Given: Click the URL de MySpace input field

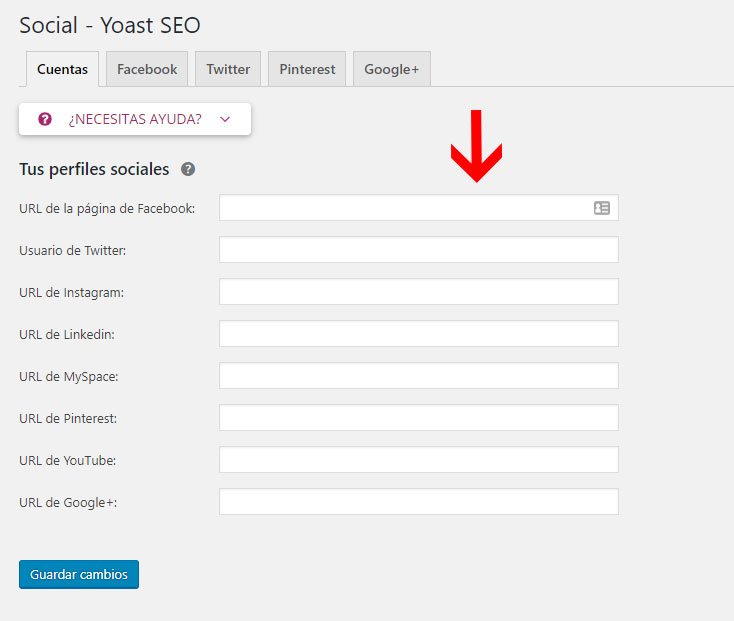Looking at the screenshot, I should coord(418,375).
